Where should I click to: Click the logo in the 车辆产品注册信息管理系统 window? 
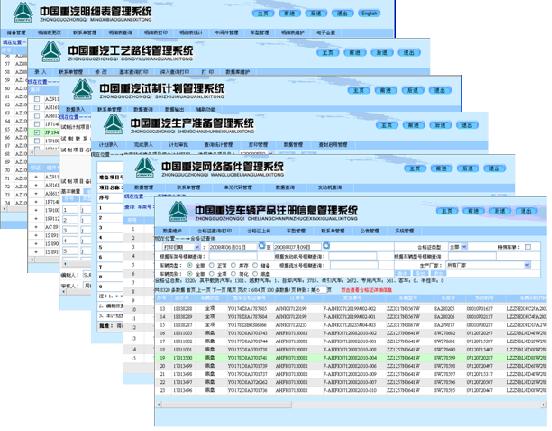[x=178, y=211]
